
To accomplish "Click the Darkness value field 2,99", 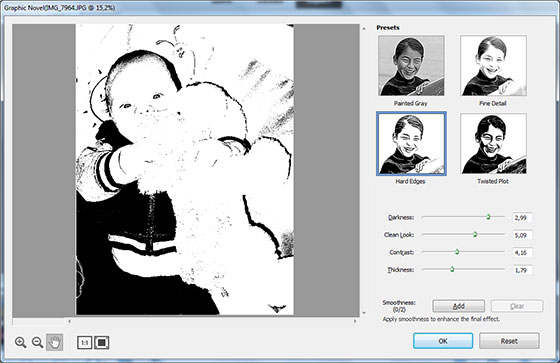I will 522,217.
